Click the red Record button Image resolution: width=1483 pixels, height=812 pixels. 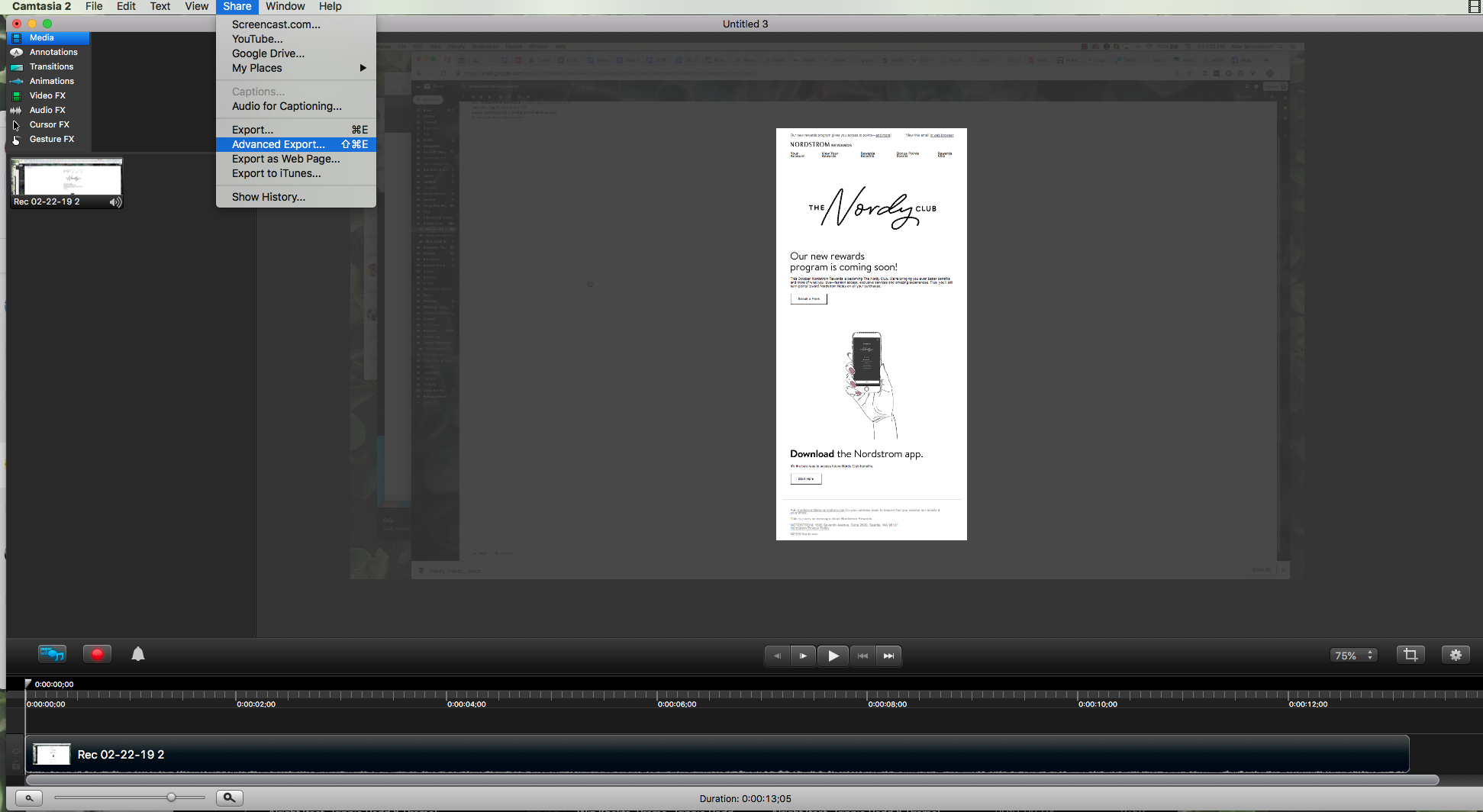(97, 654)
